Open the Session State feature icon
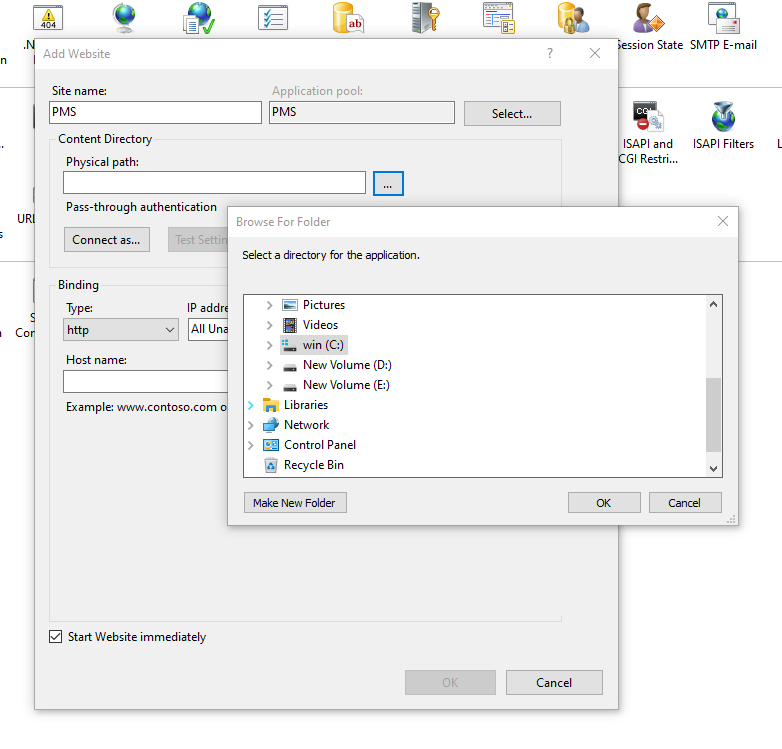This screenshot has width=782, height=749. 648,19
